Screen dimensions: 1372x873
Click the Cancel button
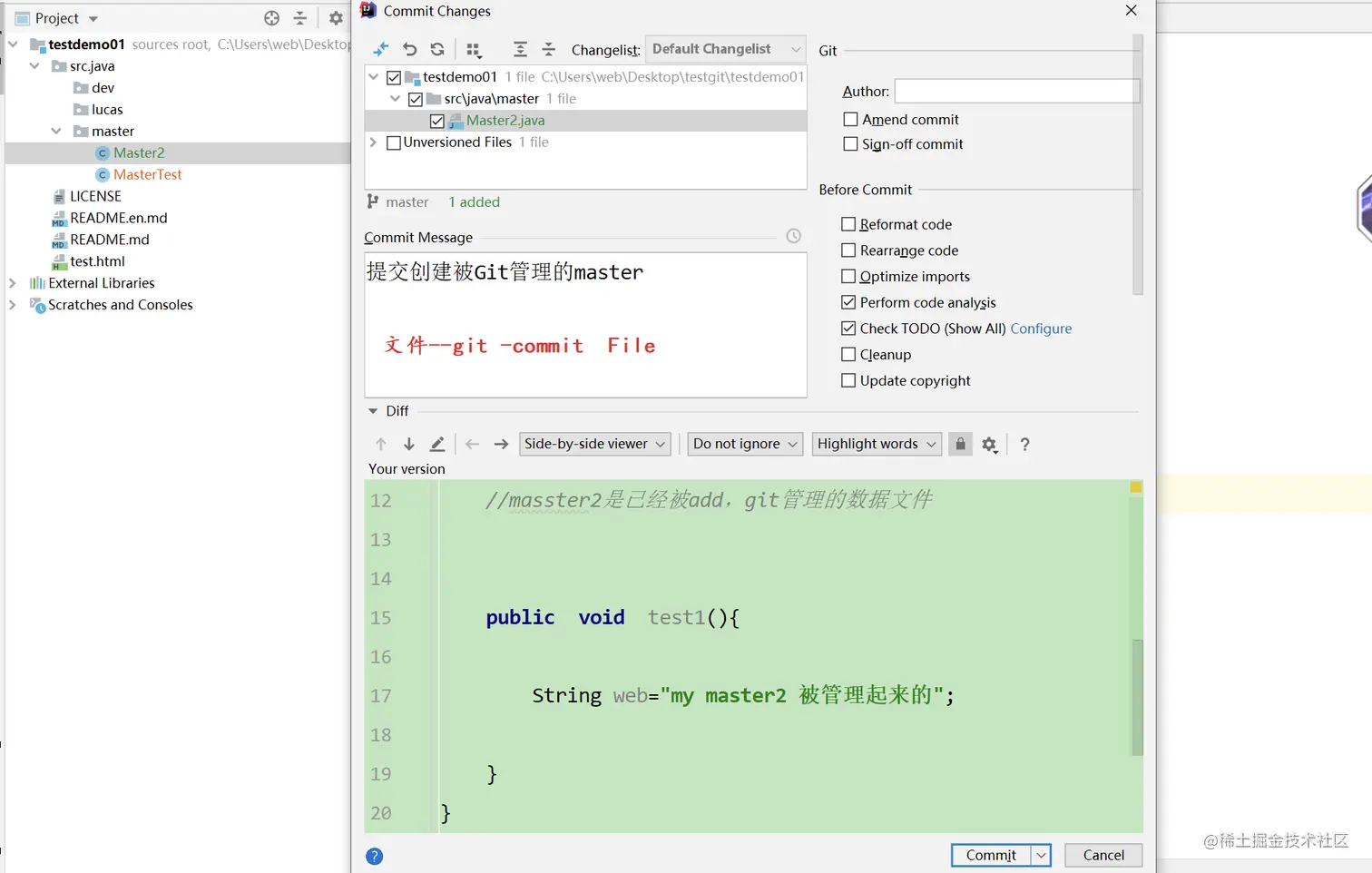[x=1103, y=855]
